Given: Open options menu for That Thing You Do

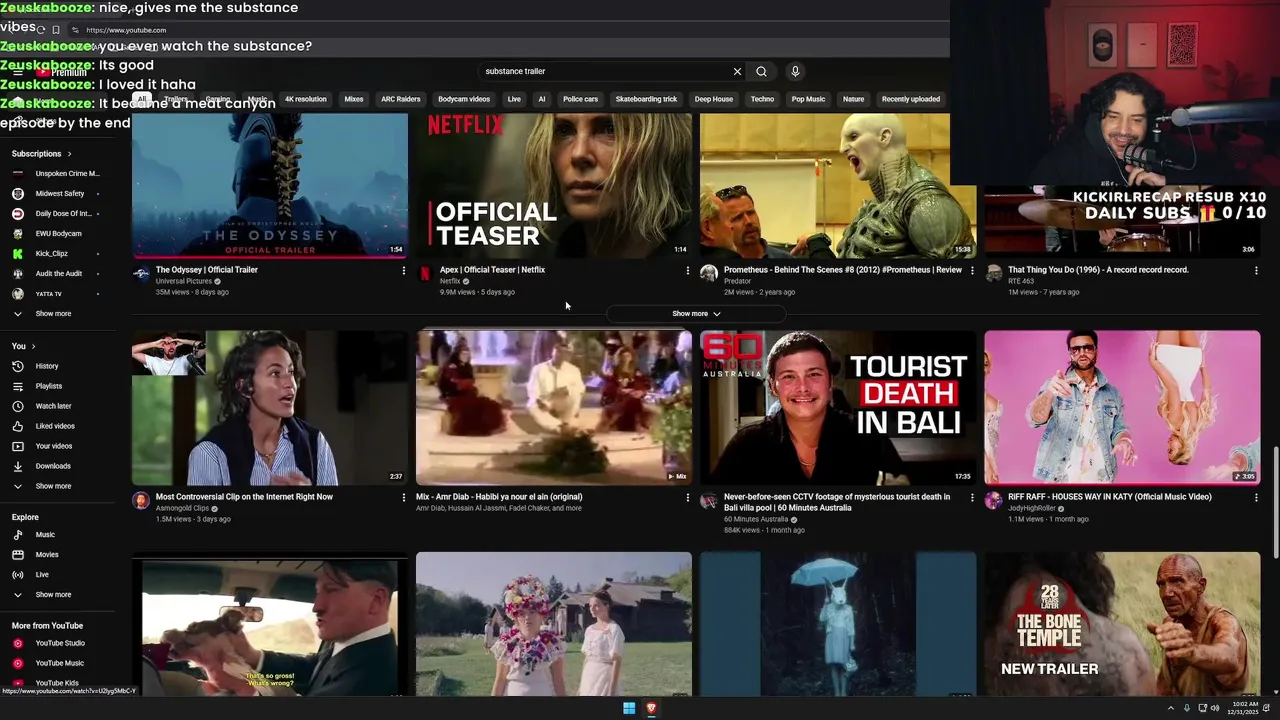Looking at the screenshot, I should 1256,270.
